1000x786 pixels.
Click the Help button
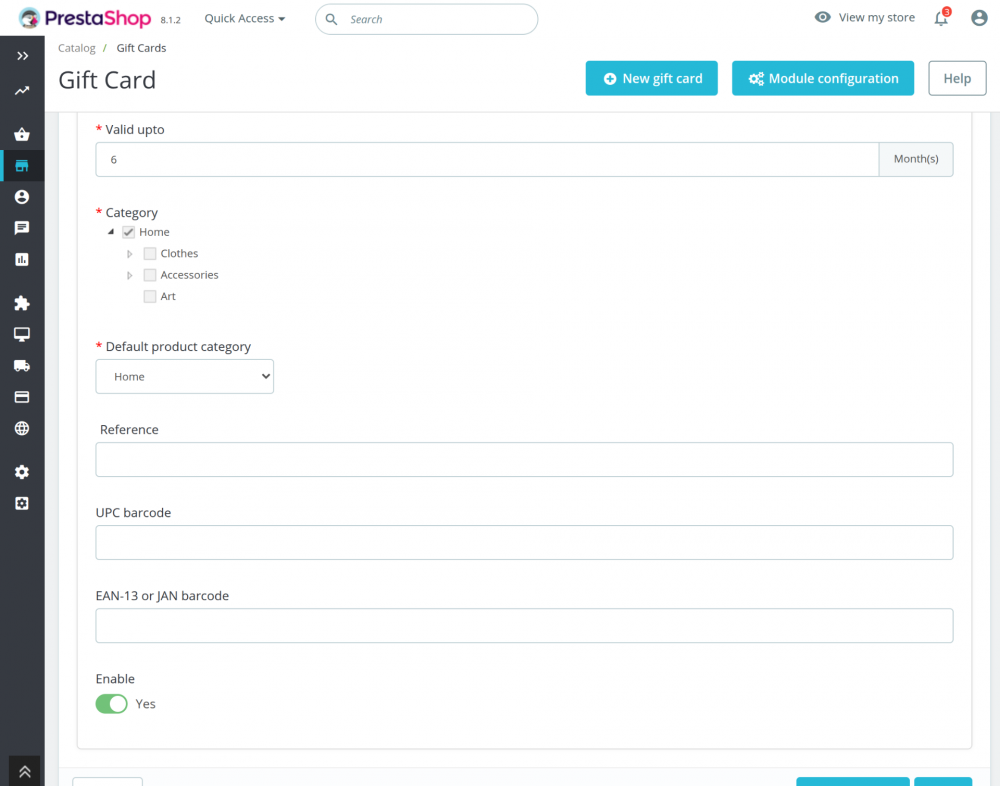957,78
